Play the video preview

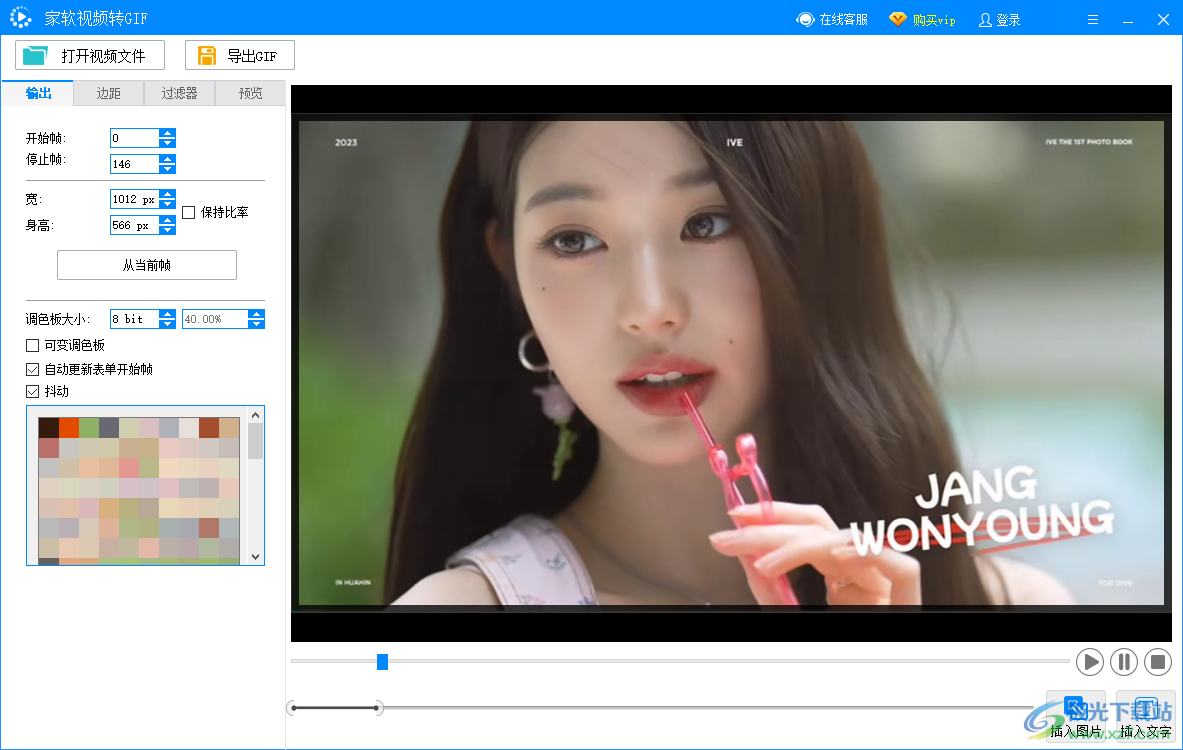point(1089,662)
